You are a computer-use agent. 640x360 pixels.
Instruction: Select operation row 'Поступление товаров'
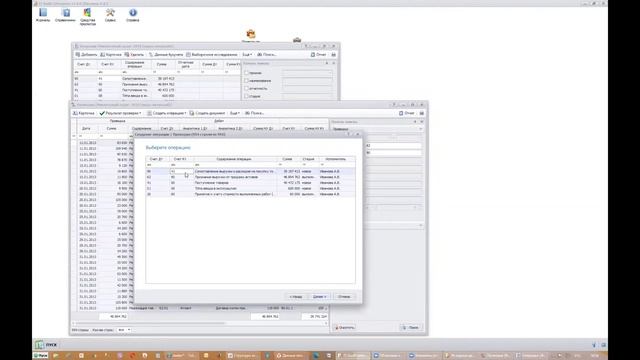click(250, 183)
